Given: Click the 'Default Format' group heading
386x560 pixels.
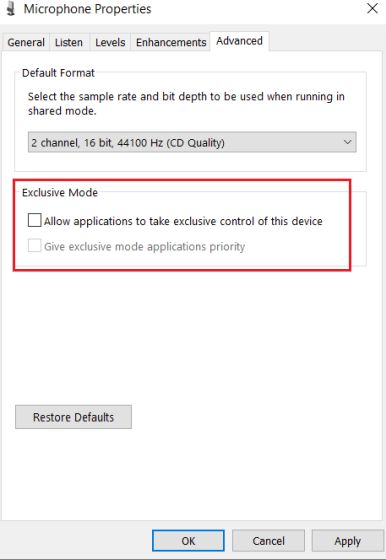Looking at the screenshot, I should [58, 73].
